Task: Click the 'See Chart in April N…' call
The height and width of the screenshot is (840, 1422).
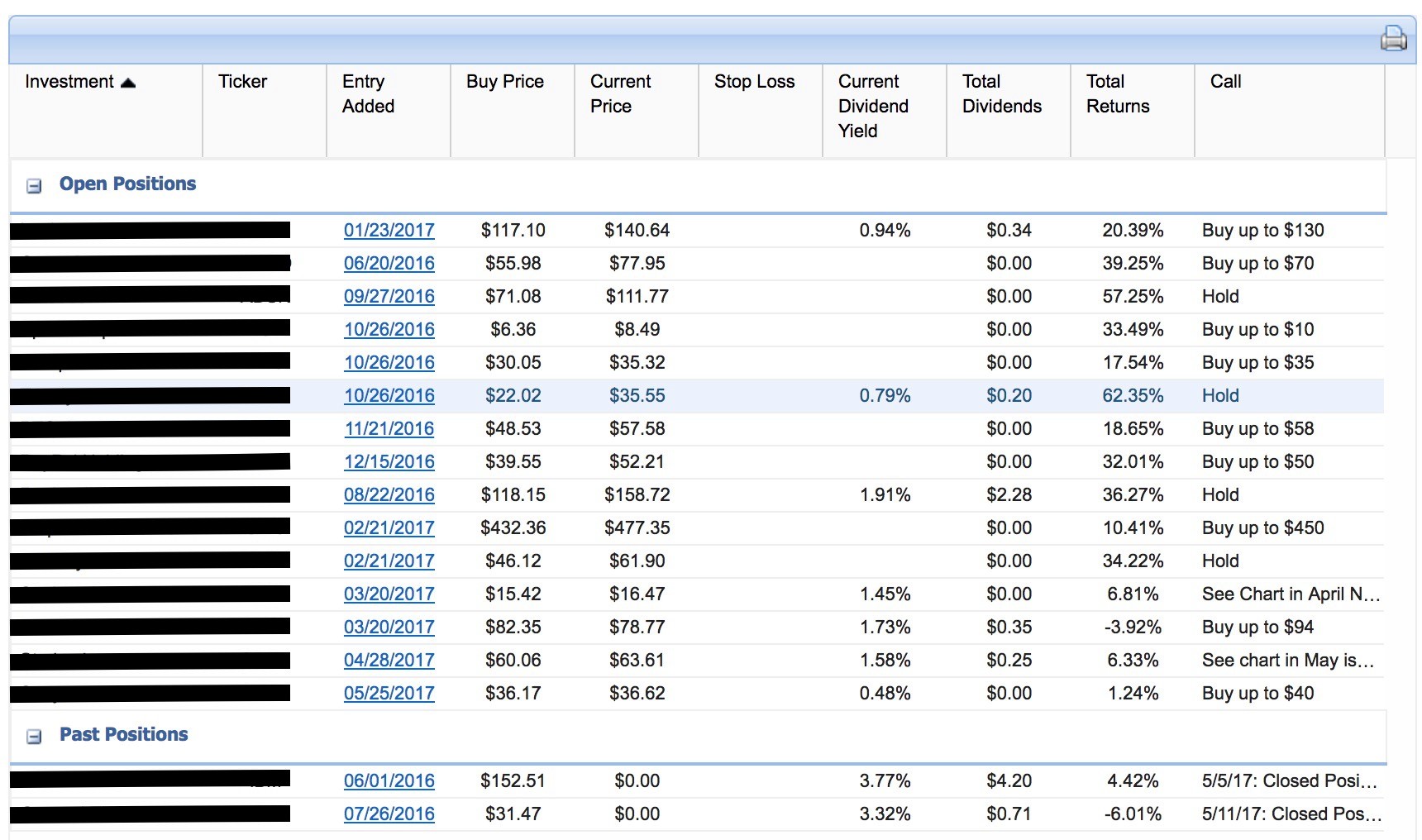Action: [1291, 594]
